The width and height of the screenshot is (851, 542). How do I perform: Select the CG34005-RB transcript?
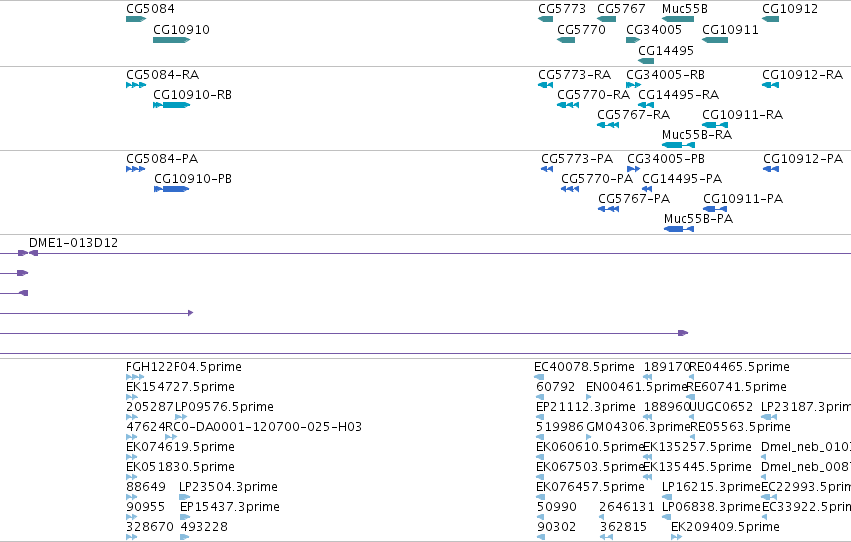(x=633, y=85)
